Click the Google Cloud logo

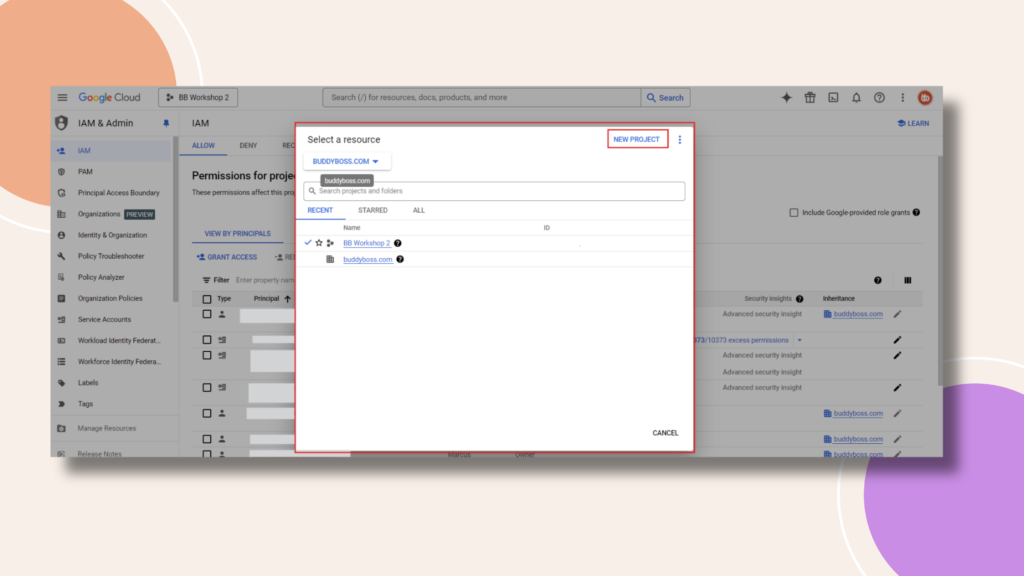(109, 97)
